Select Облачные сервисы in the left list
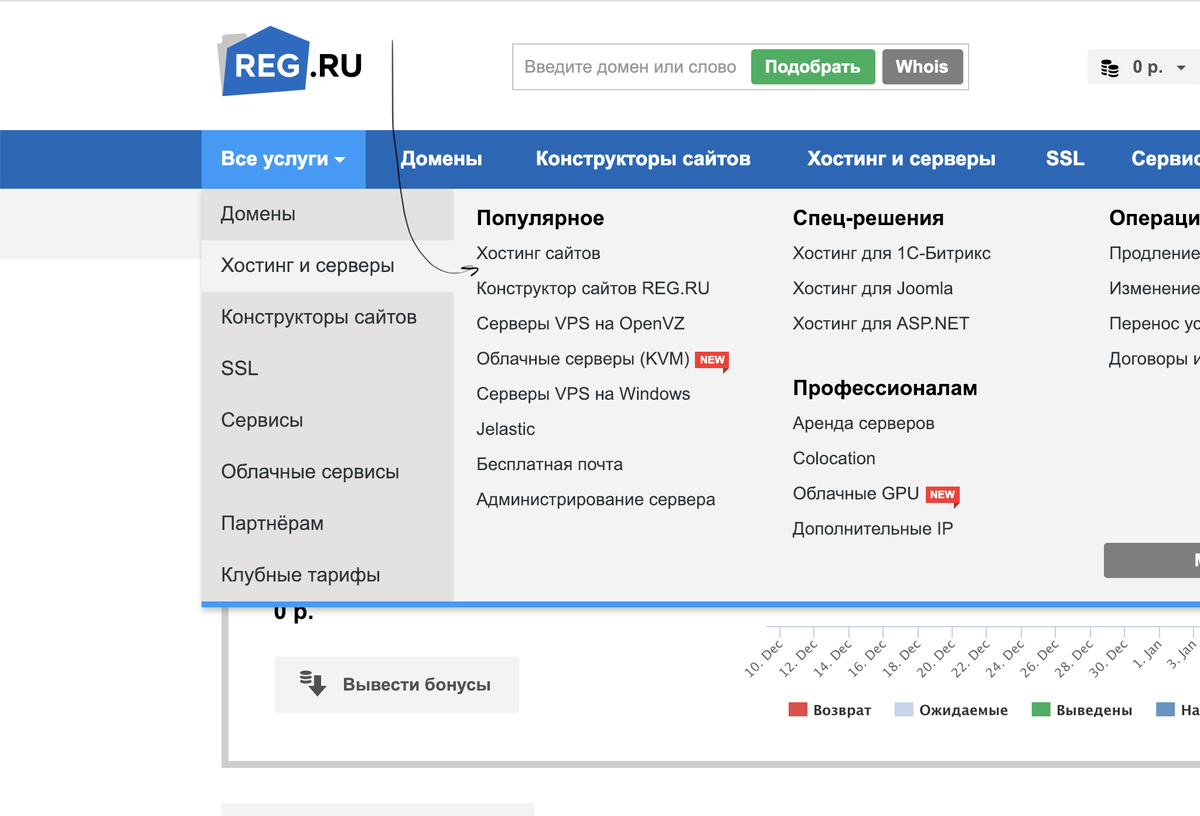This screenshot has height=816, width=1200. coord(327,472)
